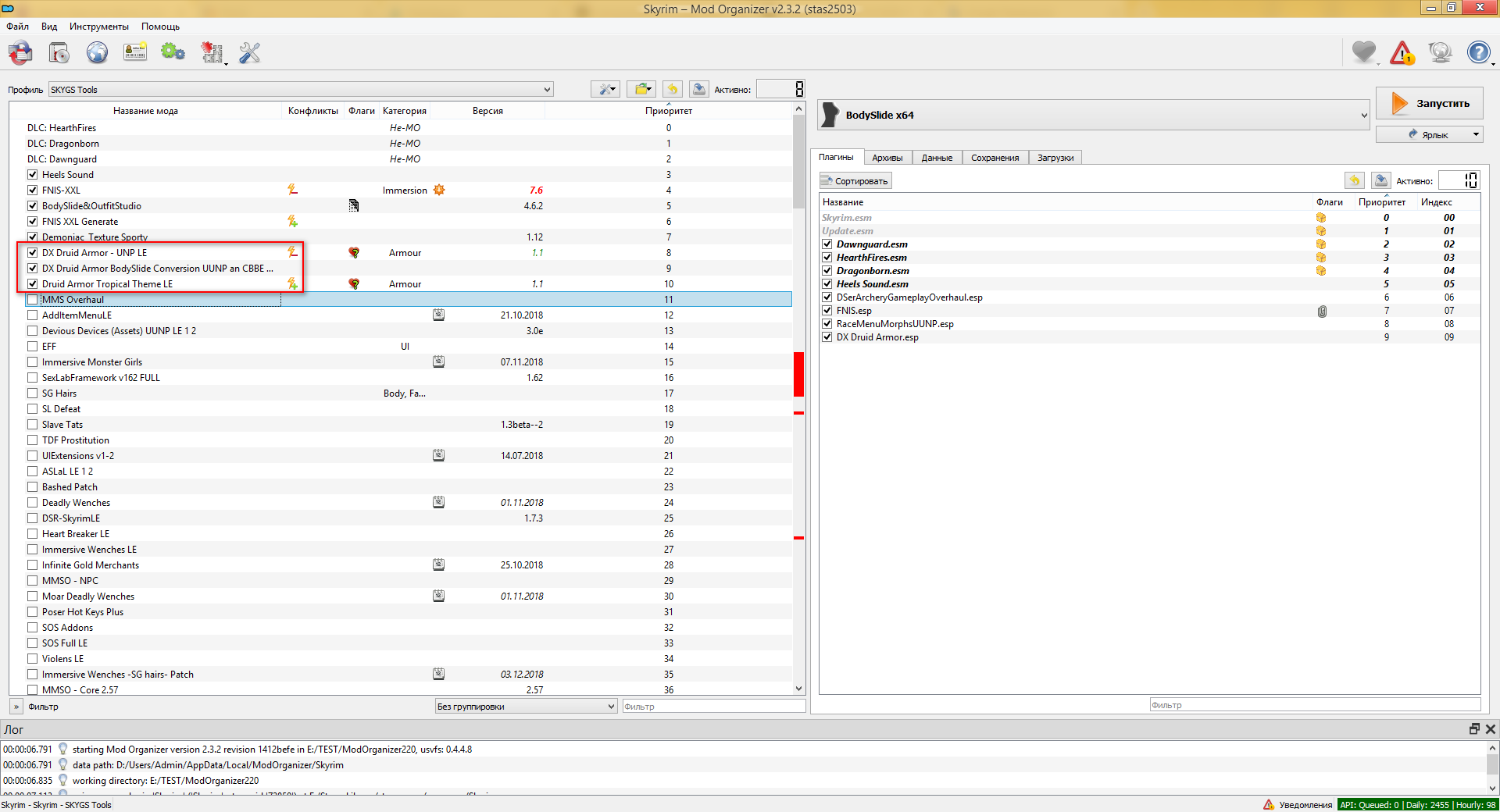1500x812 pixels.
Task: Open the Nexus globe icon
Action: tap(97, 53)
